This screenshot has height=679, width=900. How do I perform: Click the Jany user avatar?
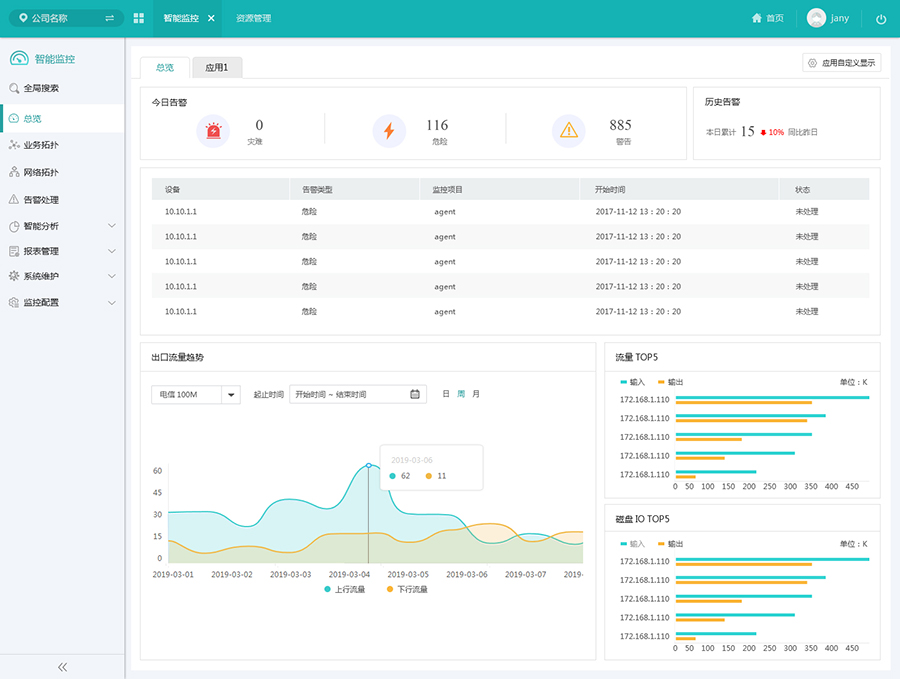pos(816,19)
